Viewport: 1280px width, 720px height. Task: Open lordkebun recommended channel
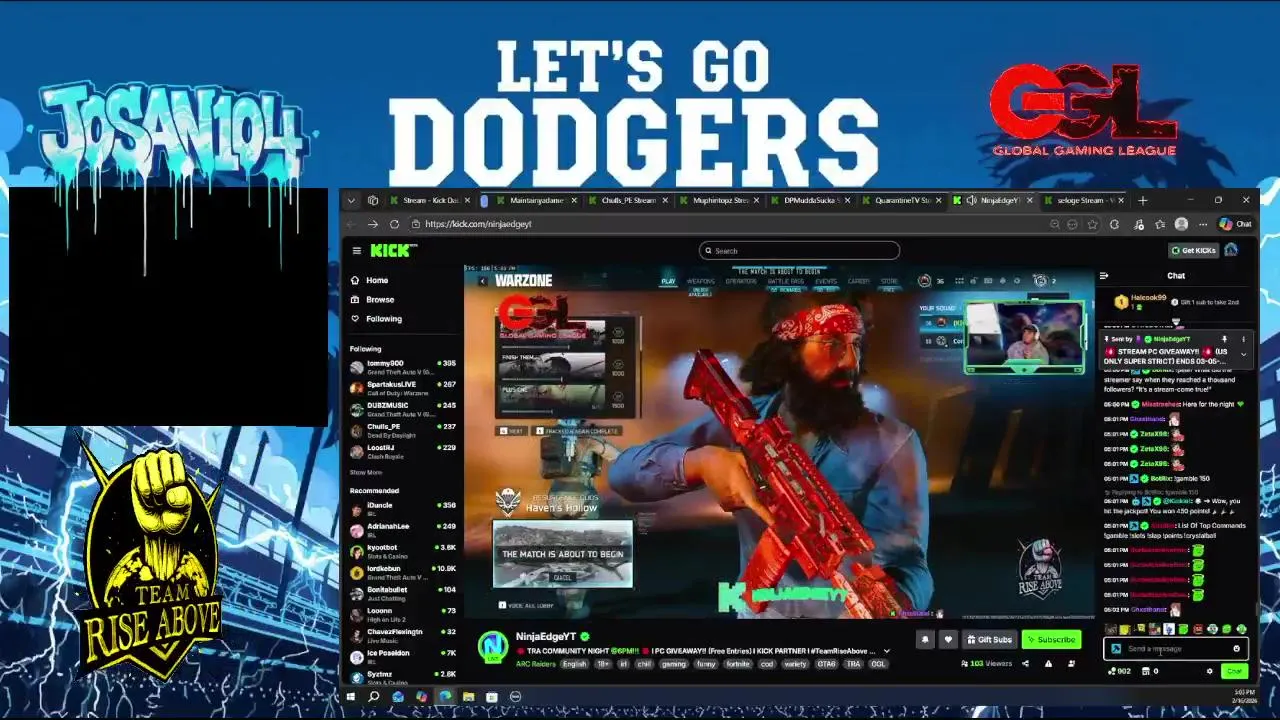coord(403,572)
